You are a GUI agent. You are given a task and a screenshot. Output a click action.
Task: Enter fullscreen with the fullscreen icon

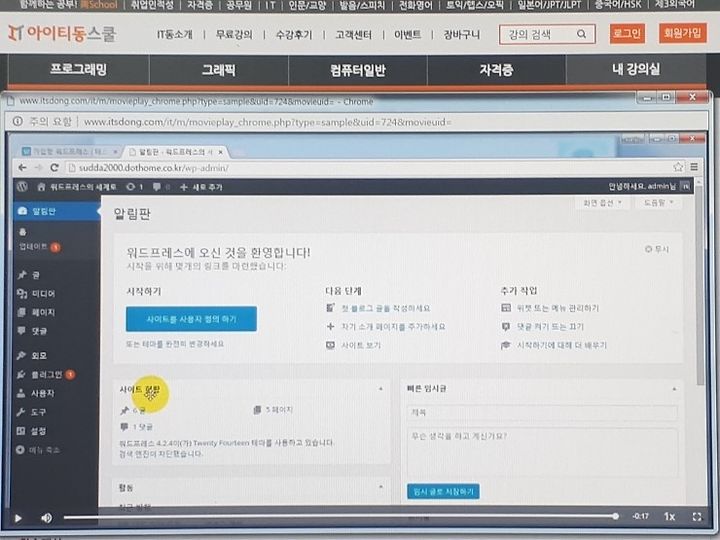pyautogui.click(x=697, y=517)
